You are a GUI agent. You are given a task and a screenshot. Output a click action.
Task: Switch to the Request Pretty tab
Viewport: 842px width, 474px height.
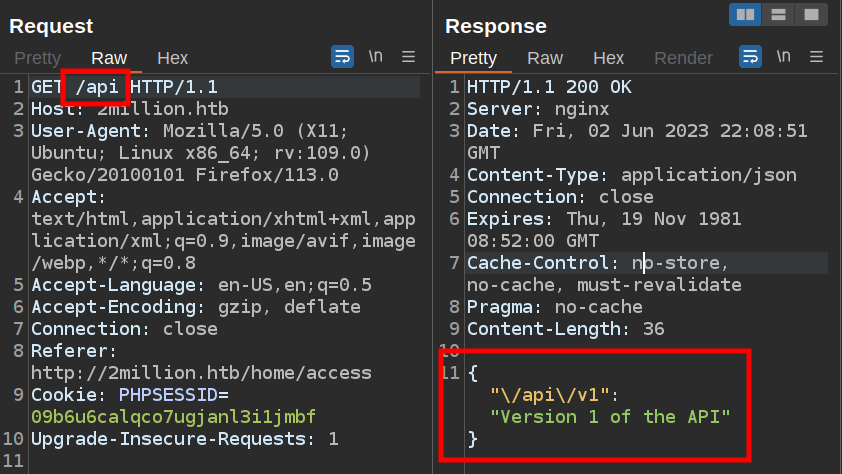37,58
